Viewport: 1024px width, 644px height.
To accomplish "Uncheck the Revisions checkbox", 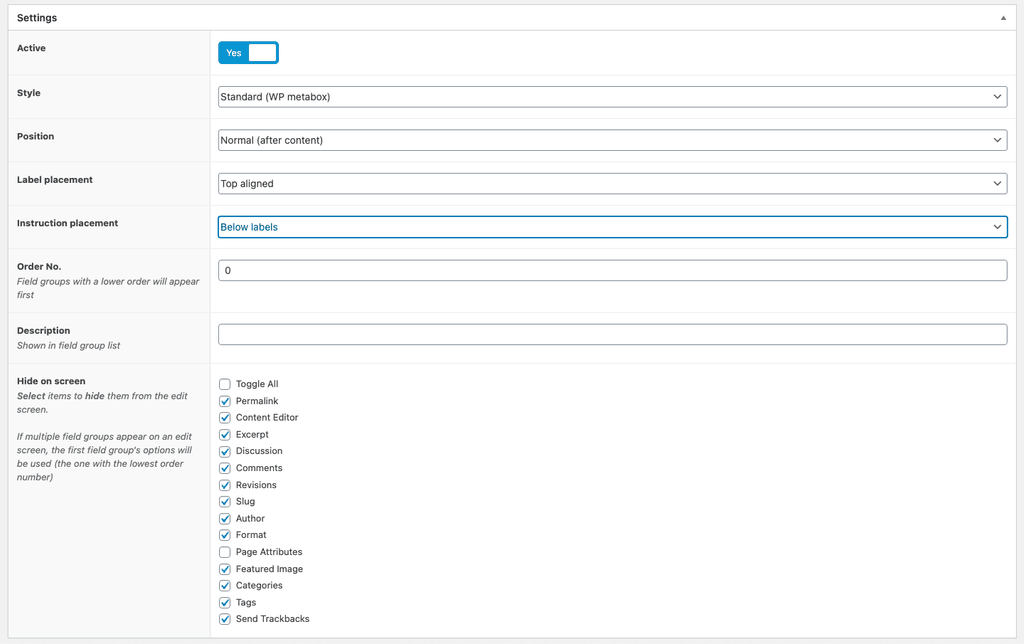I will pyautogui.click(x=225, y=485).
